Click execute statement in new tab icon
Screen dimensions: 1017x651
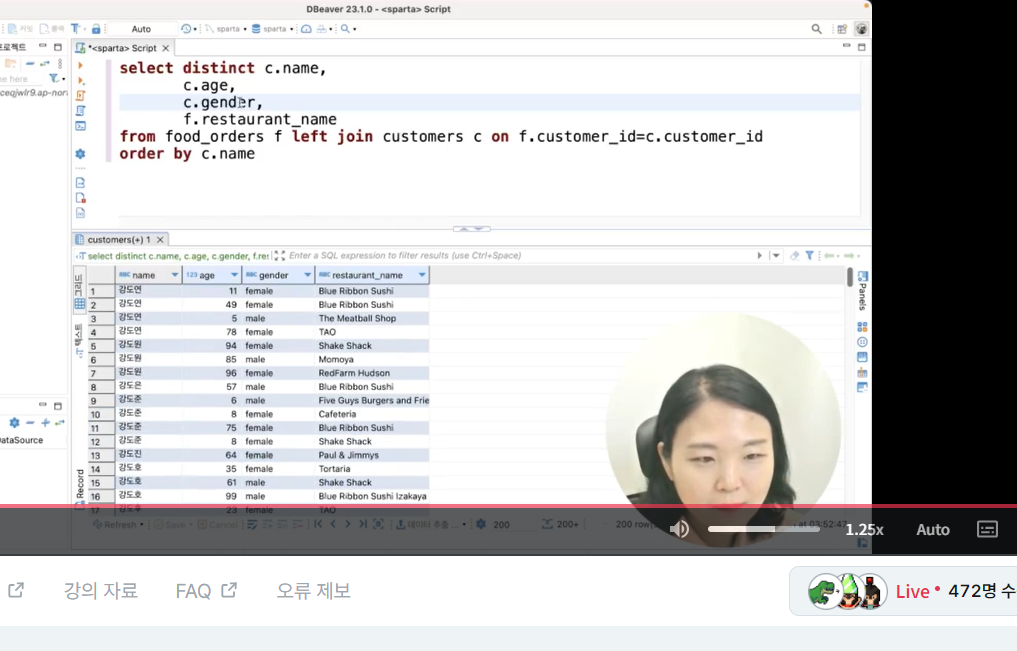(80, 80)
